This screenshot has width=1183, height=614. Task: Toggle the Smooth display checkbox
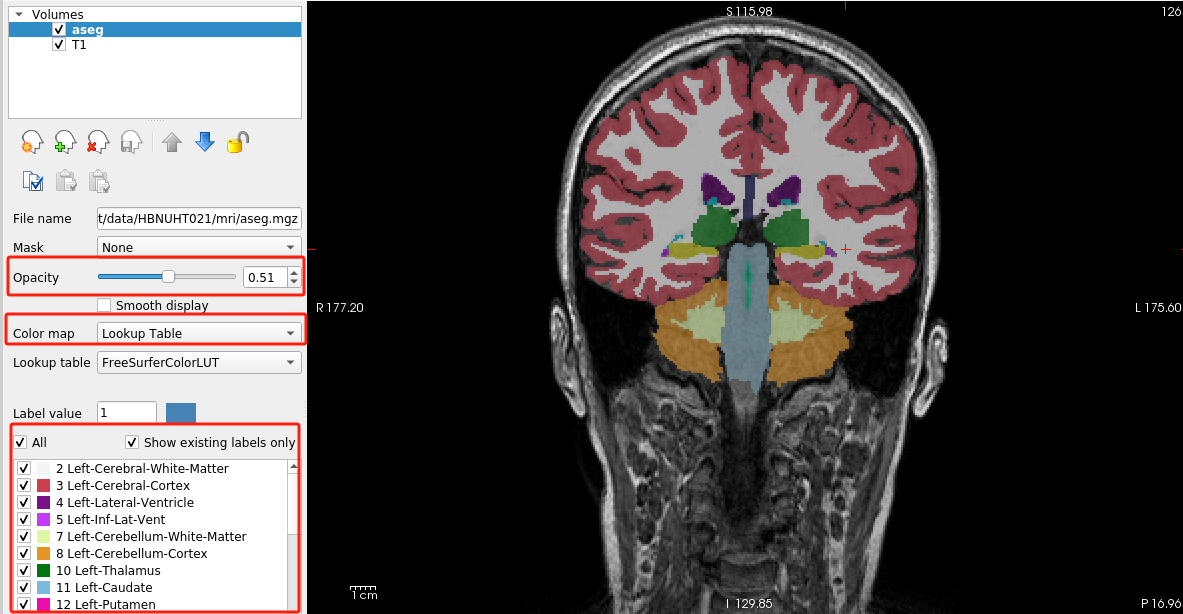click(104, 305)
